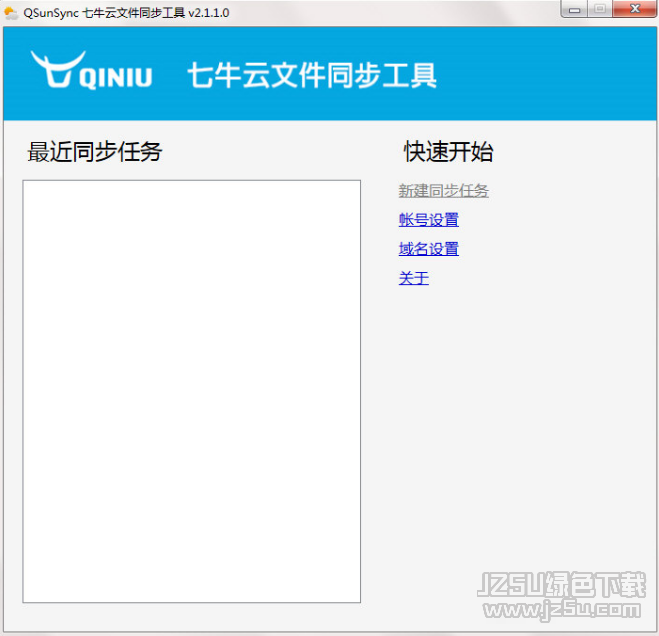The image size is (659, 636).
Task: Open 域名设置 domain settings
Action: tap(429, 249)
